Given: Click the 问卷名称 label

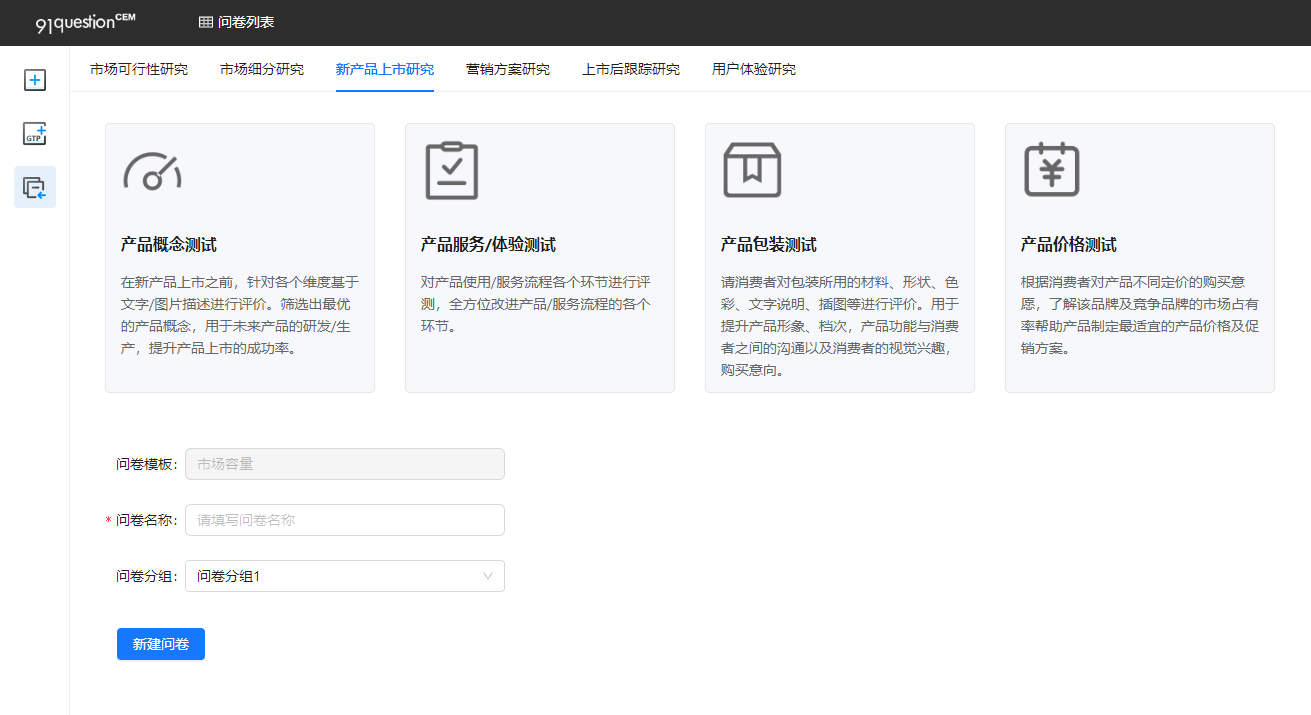Looking at the screenshot, I should coord(146,520).
